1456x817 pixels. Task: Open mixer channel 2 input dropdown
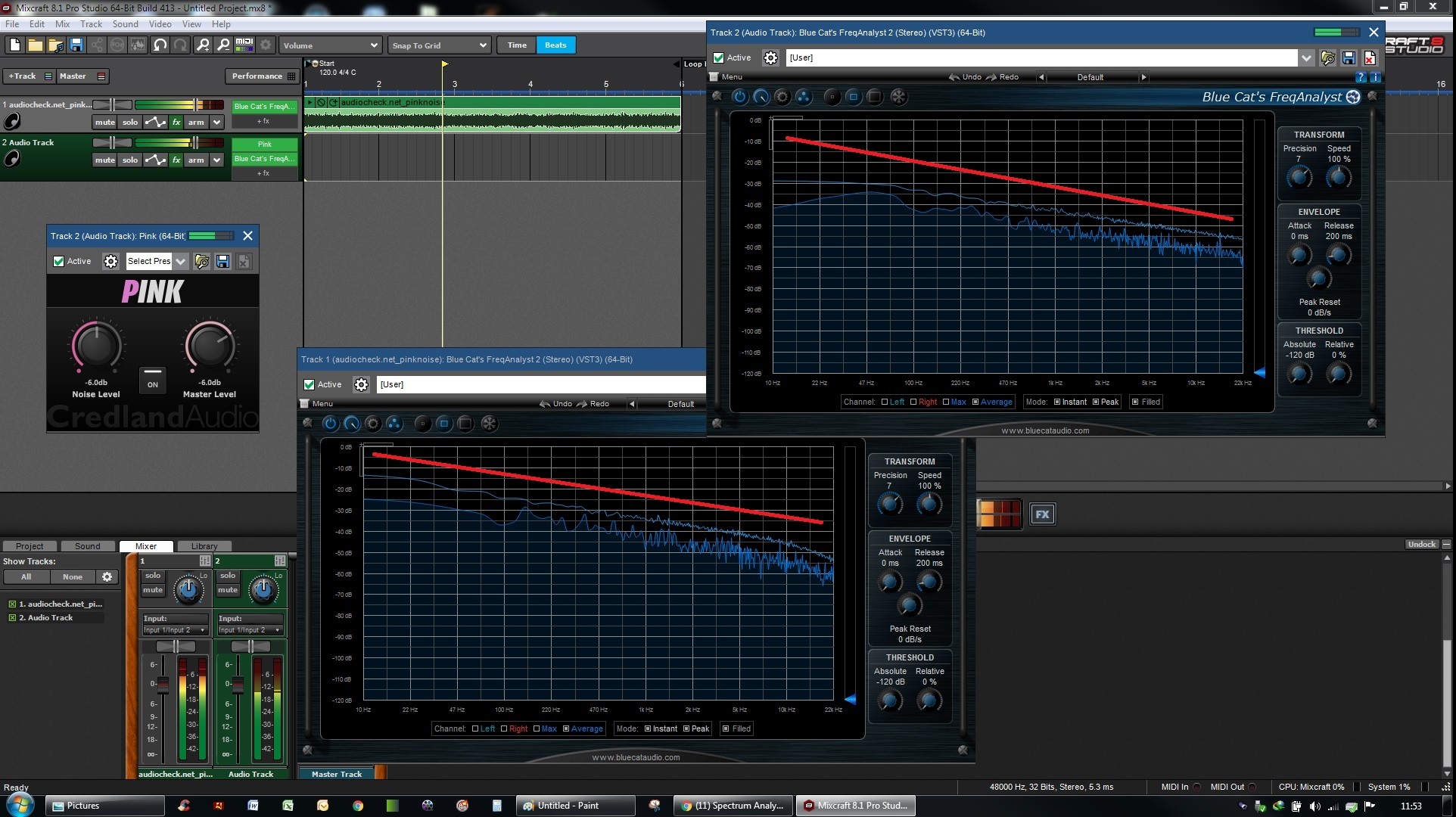[250, 630]
